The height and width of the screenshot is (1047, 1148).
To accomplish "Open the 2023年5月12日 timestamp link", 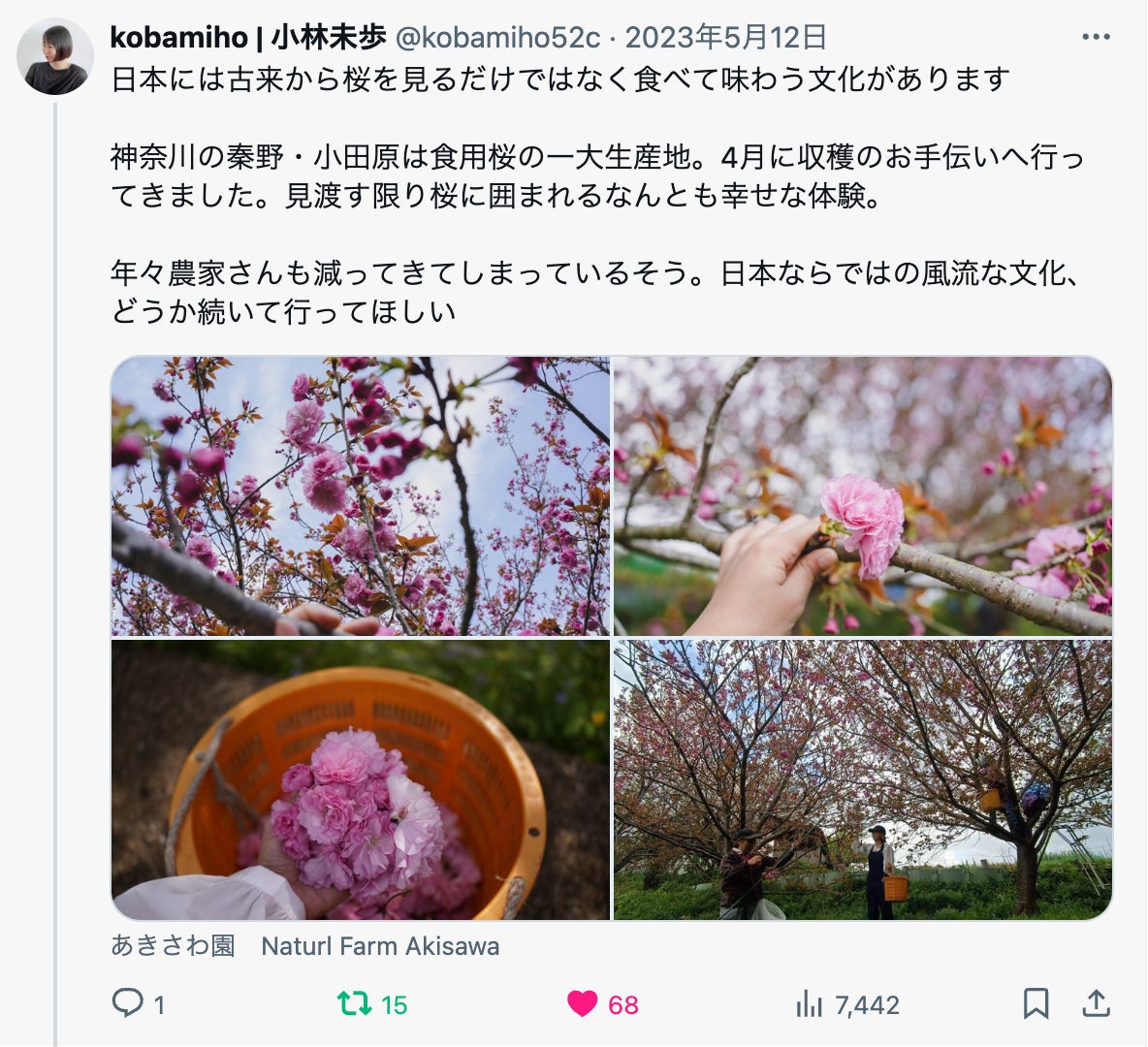I will click(726, 38).
